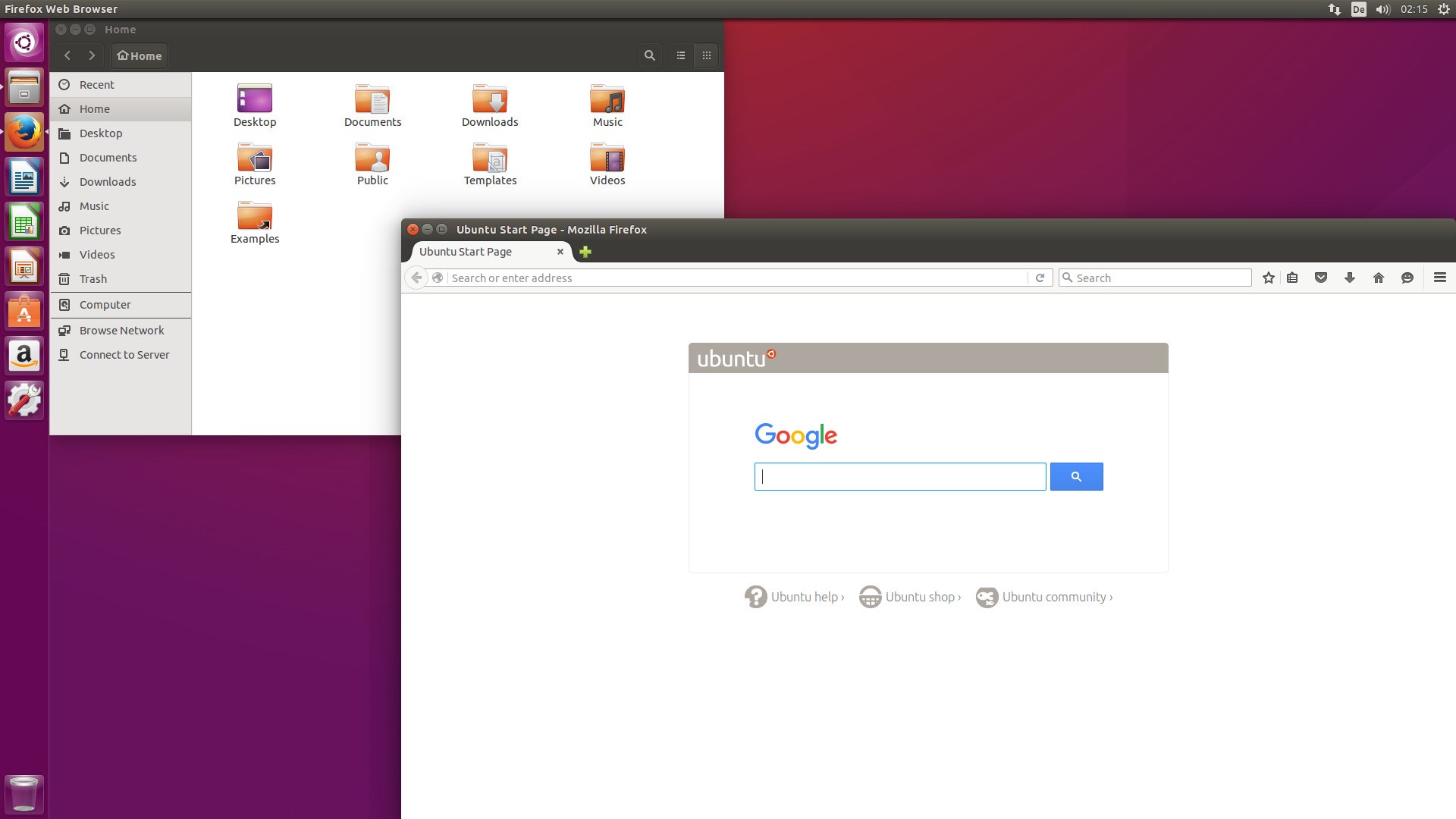Close the Ubuntu Start Page tab

point(560,252)
